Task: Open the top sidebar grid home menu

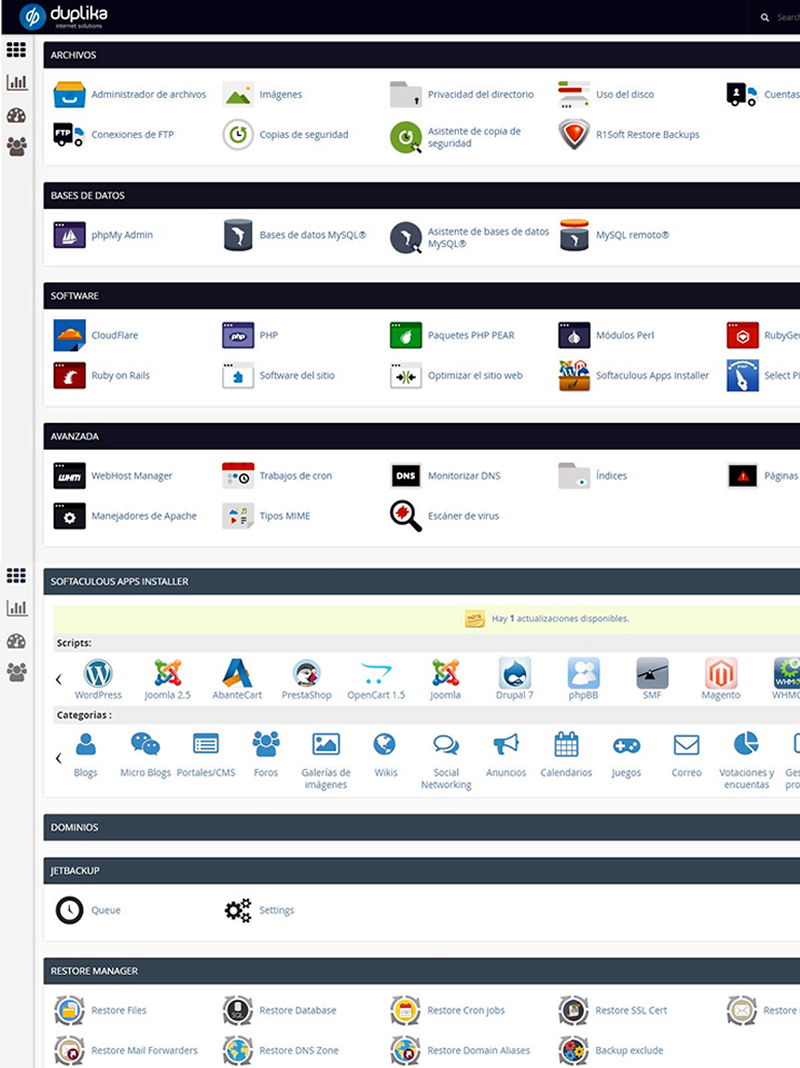Action: (x=16, y=50)
